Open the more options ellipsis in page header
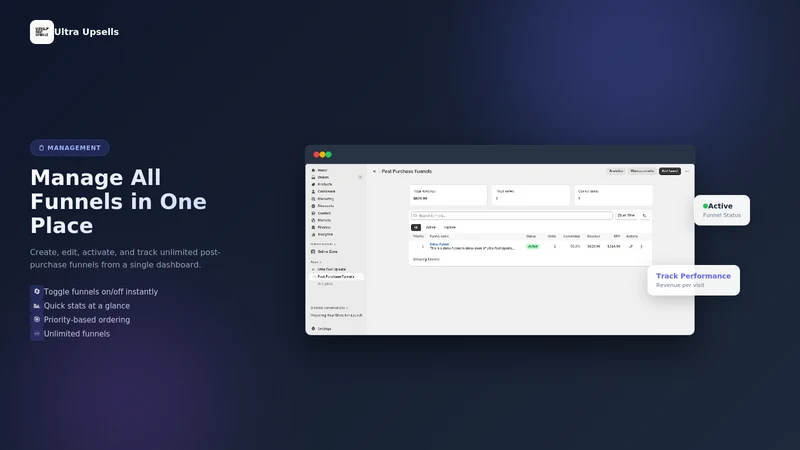The width and height of the screenshot is (800, 450). point(687,171)
